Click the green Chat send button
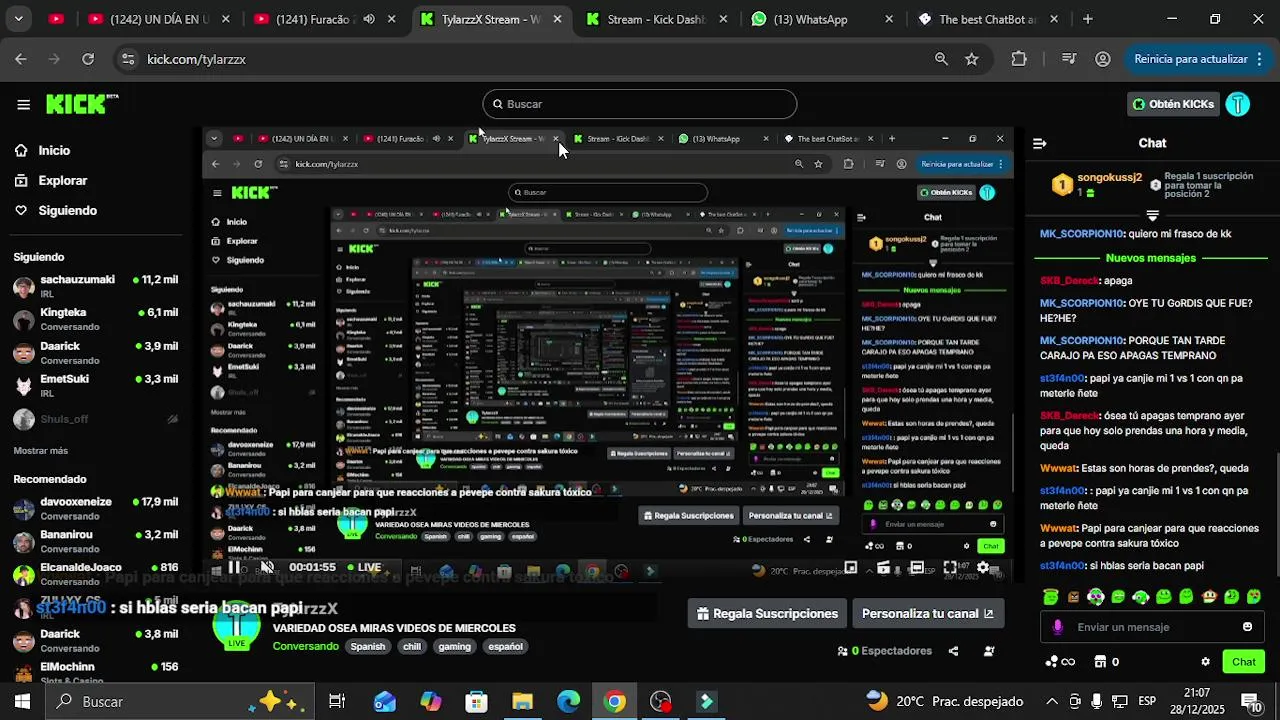The width and height of the screenshot is (1280, 720). [x=1244, y=662]
